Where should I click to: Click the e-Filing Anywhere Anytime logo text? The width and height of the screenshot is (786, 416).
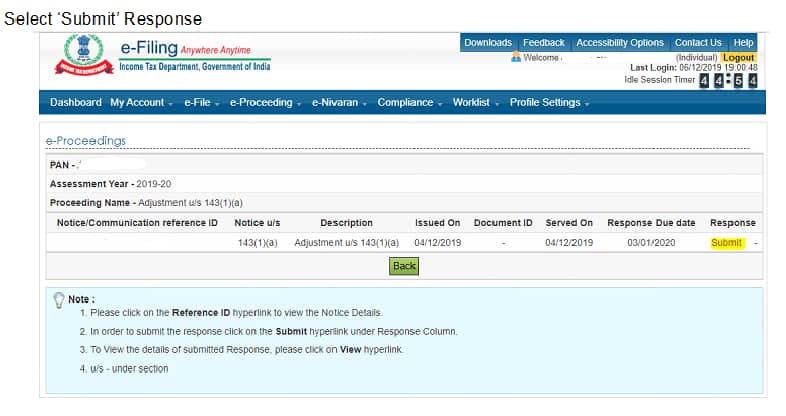[185, 50]
